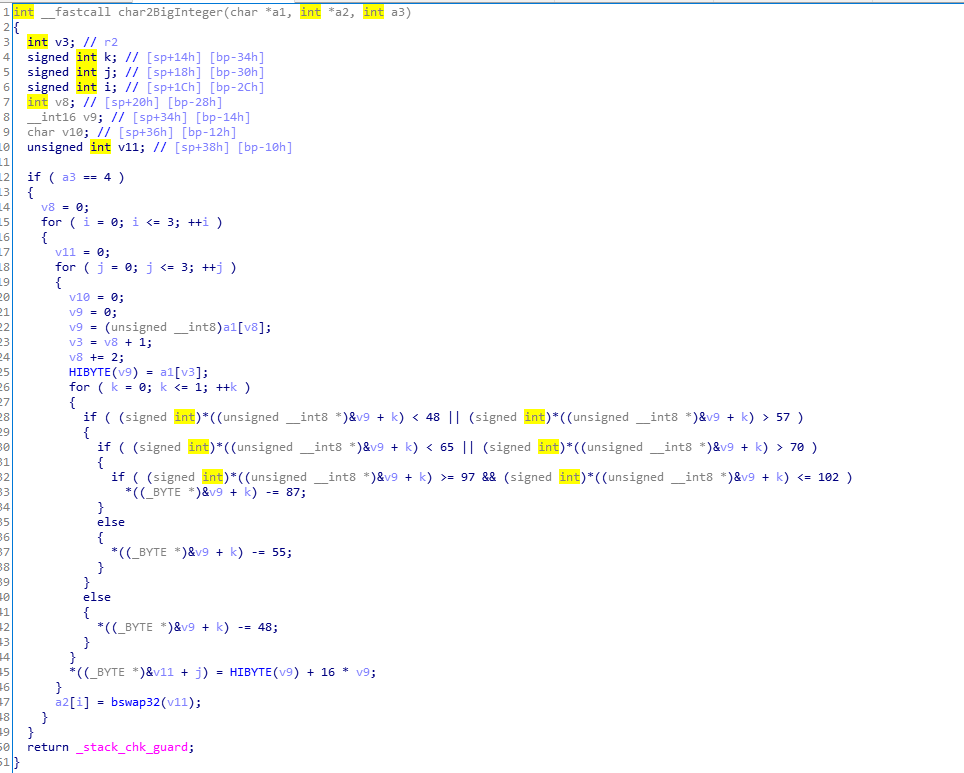Click the constant 87 in the -= 87 statement
Viewport: 964px width, 773px height.
[293, 493]
